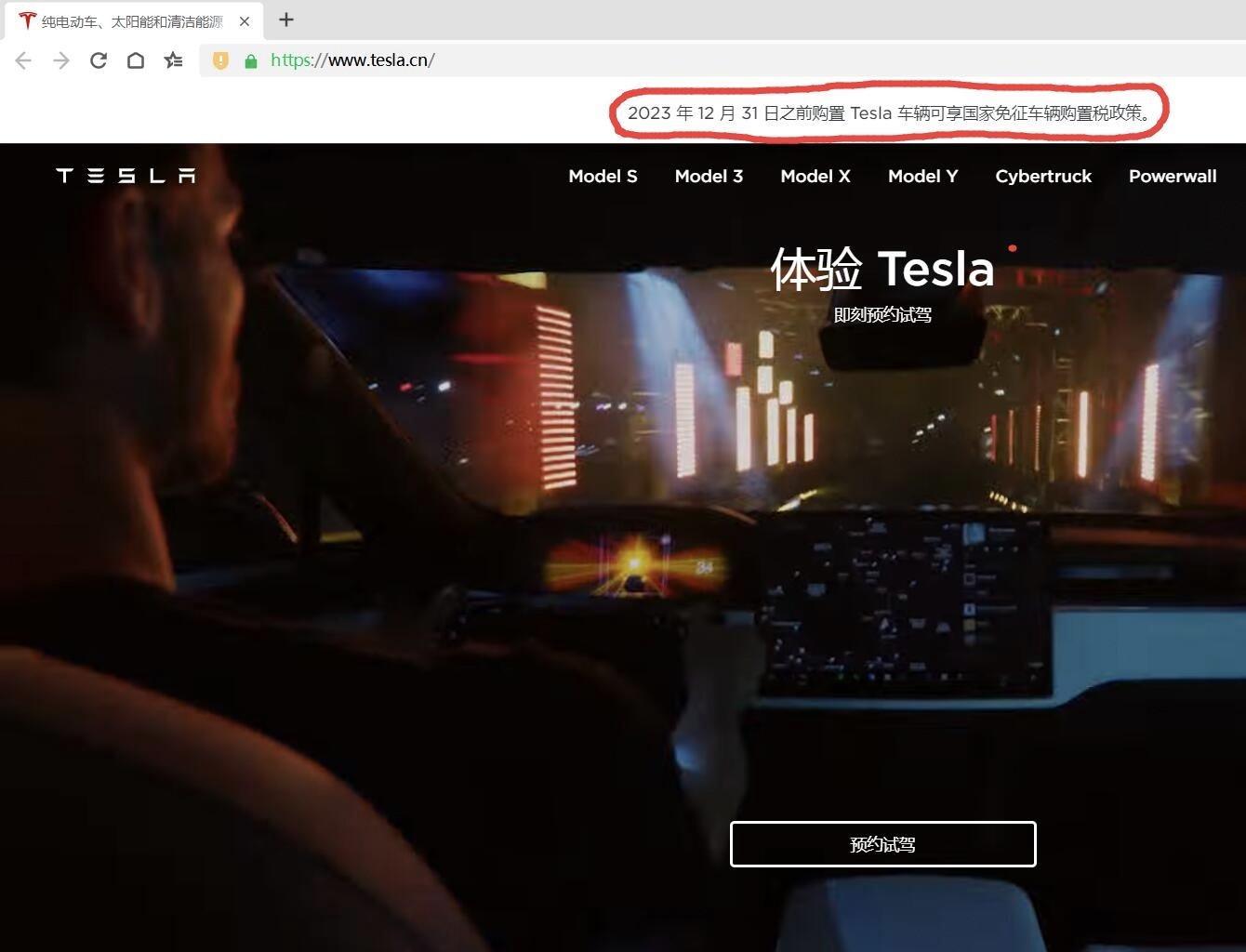Click the address bar URL tesla.cn
Image resolution: width=1246 pixels, height=952 pixels.
pyautogui.click(x=352, y=60)
